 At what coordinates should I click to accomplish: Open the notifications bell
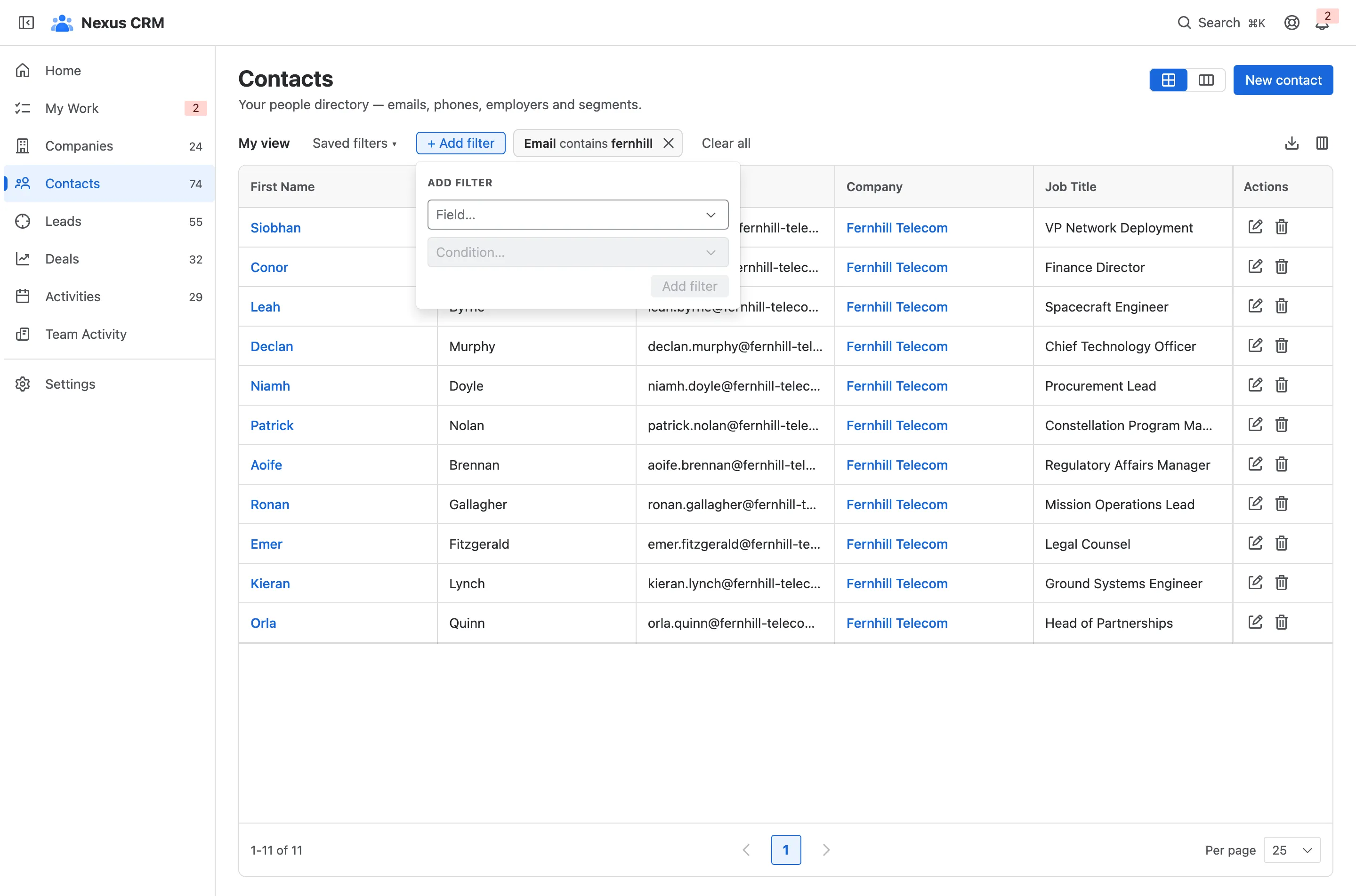point(1322,23)
